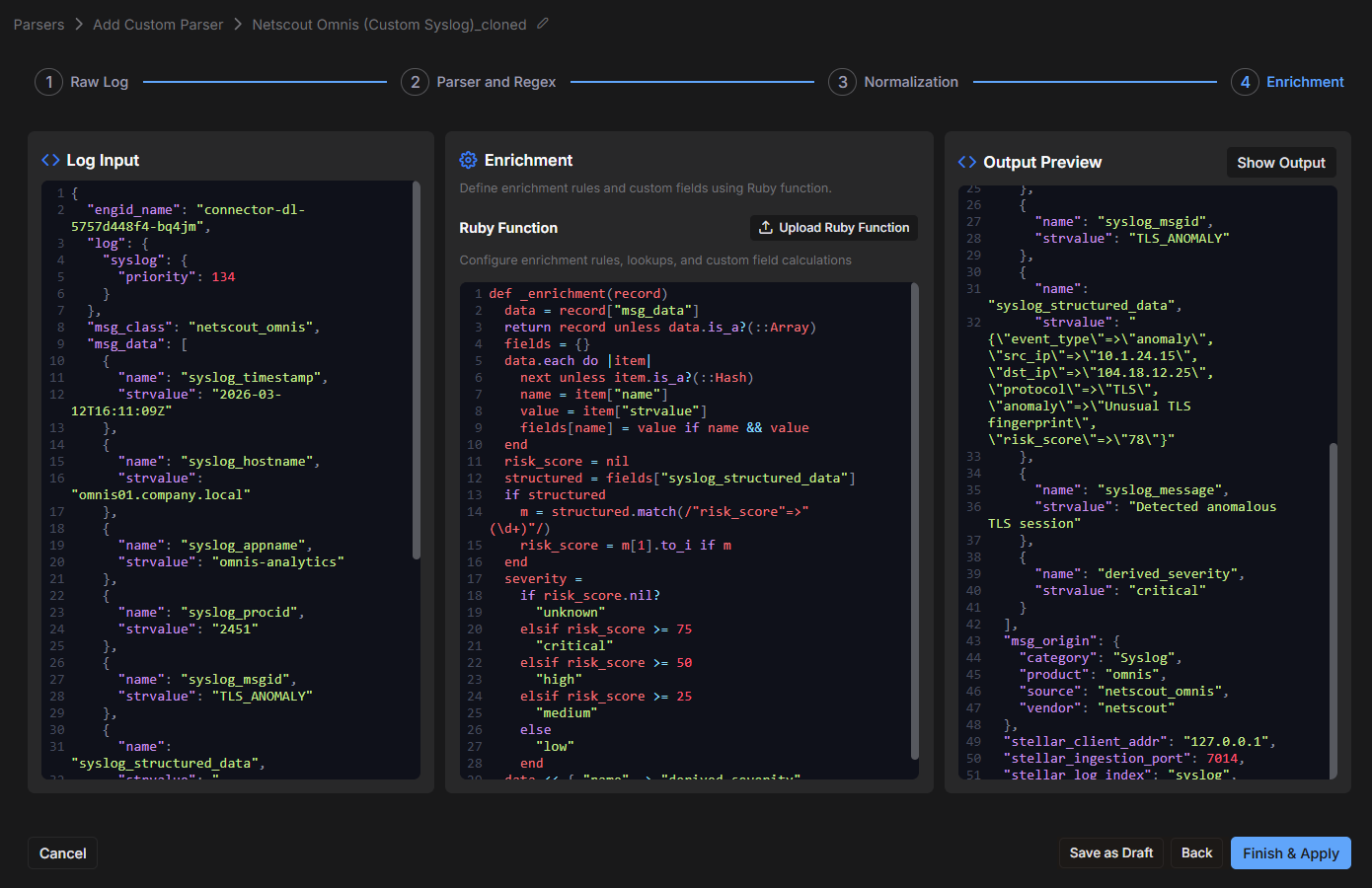The image size is (1372, 888).
Task: Click "TLS_ANOMALY" value in Log Input
Action: tap(263, 697)
